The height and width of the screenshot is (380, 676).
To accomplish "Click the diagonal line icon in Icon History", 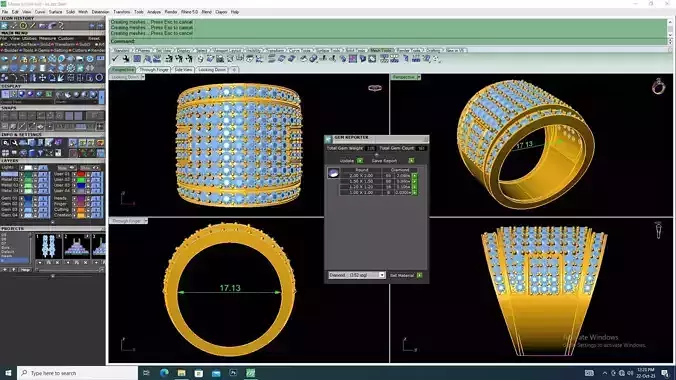I will (x=33, y=26).
